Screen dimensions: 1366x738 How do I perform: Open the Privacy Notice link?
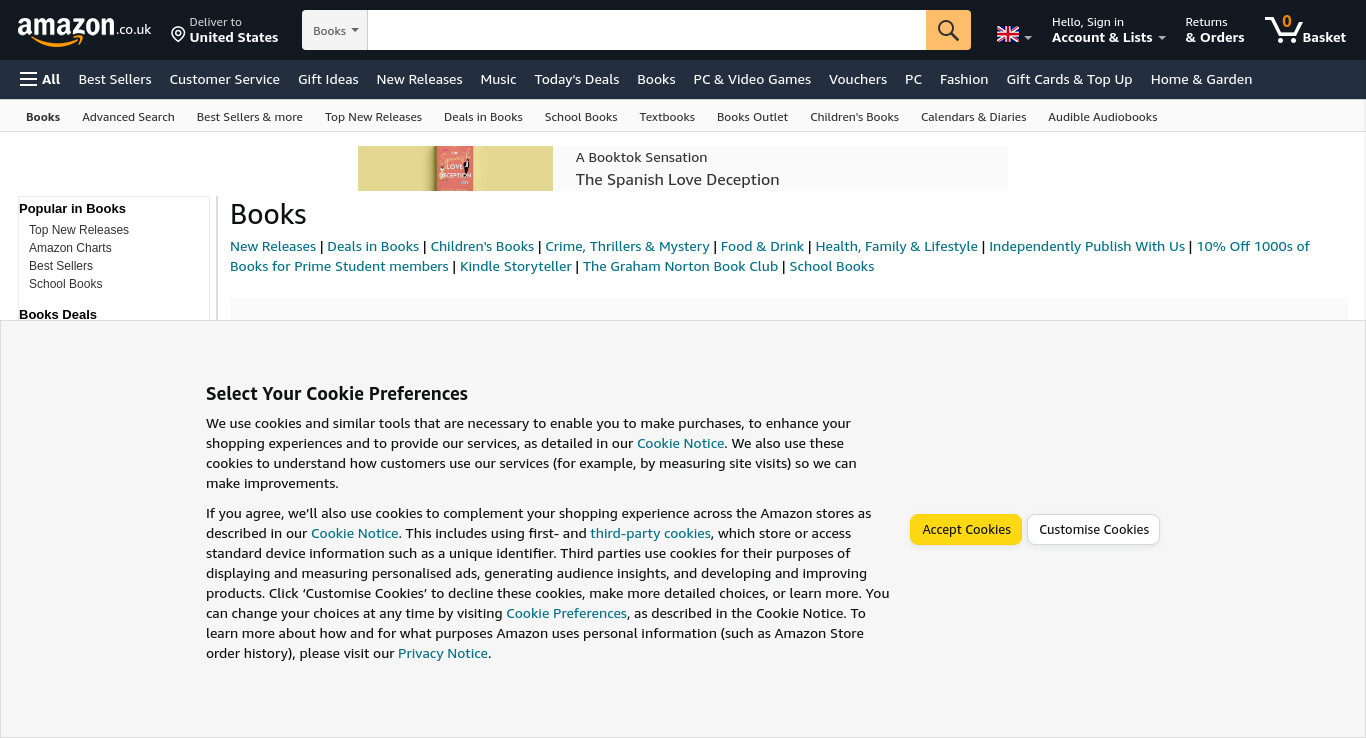click(443, 653)
